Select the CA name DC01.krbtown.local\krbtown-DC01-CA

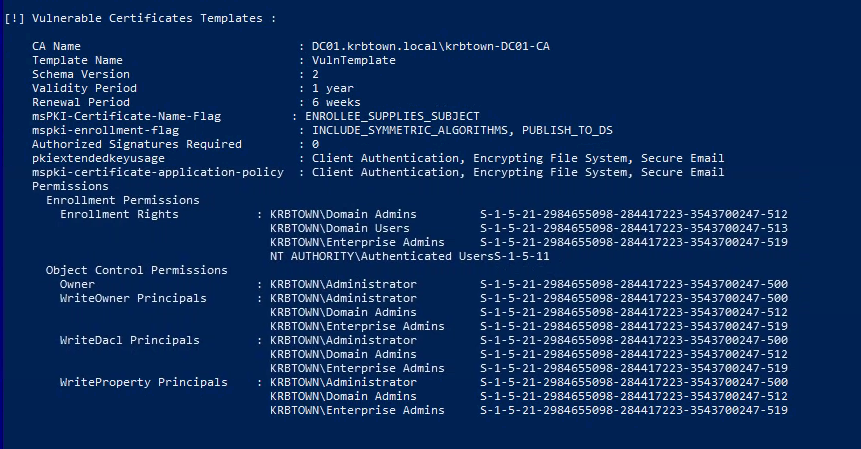[430, 46]
